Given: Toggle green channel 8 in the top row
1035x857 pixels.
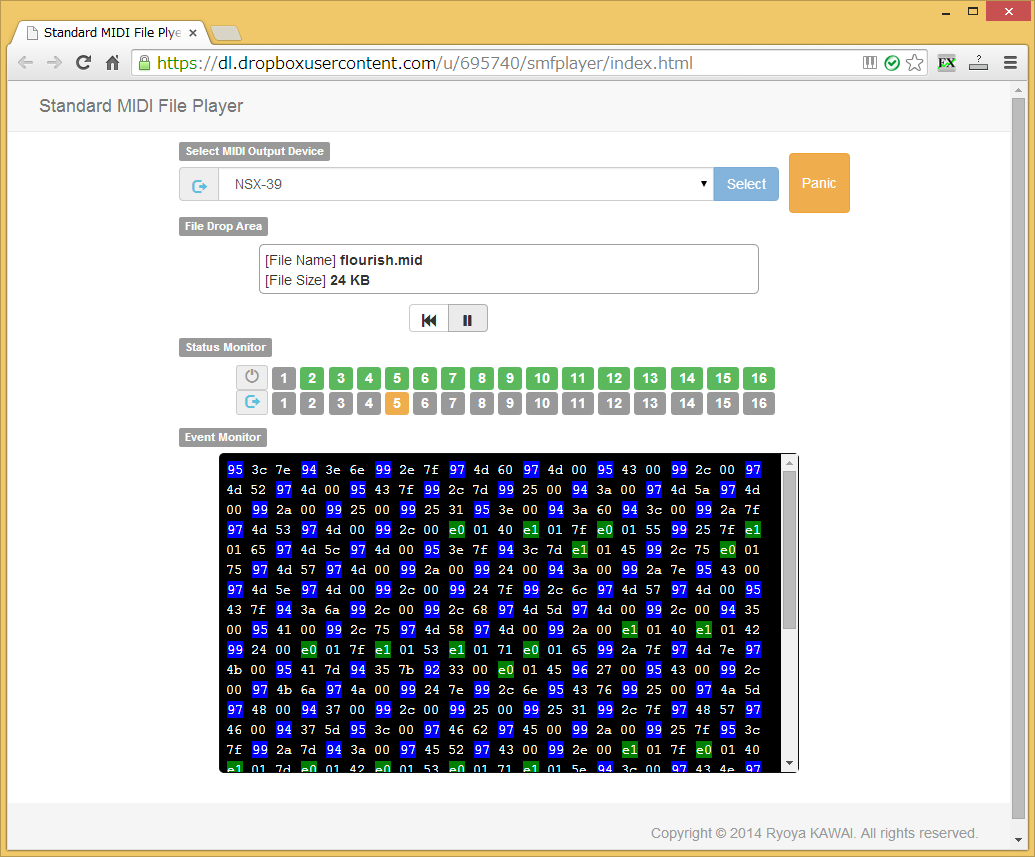Looking at the screenshot, I should coord(482,378).
